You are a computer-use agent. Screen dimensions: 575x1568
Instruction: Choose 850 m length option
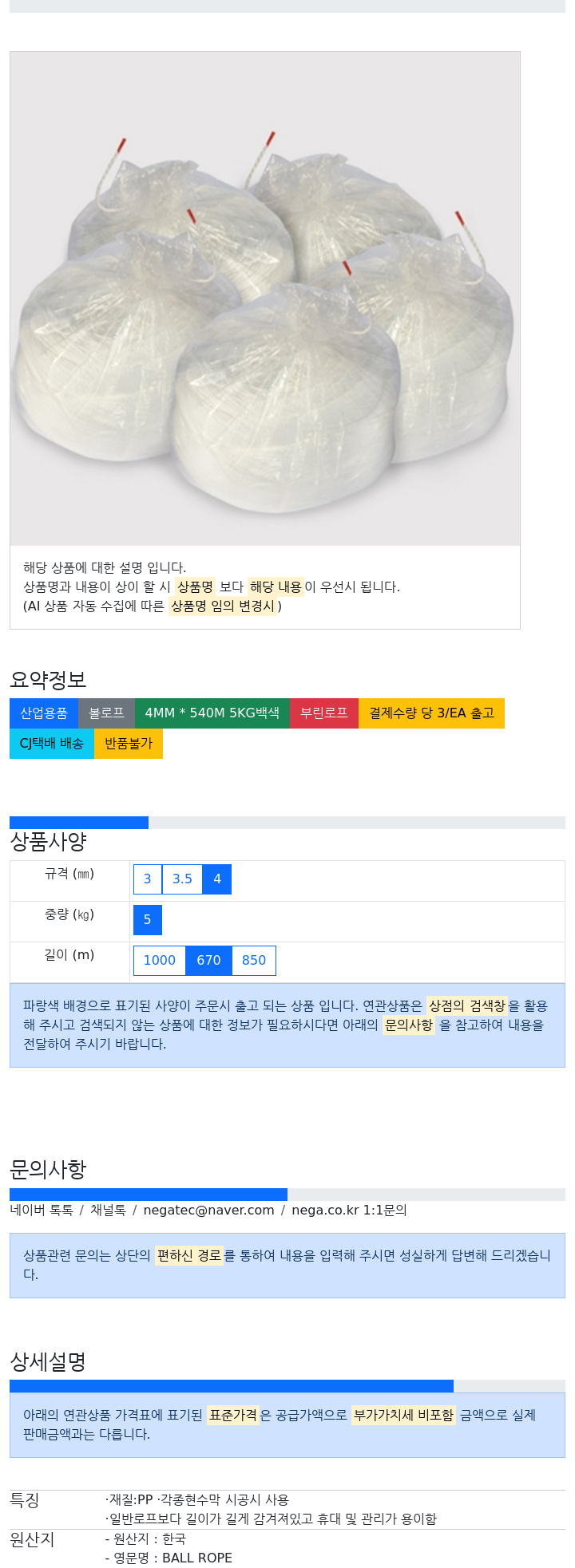coord(254,961)
